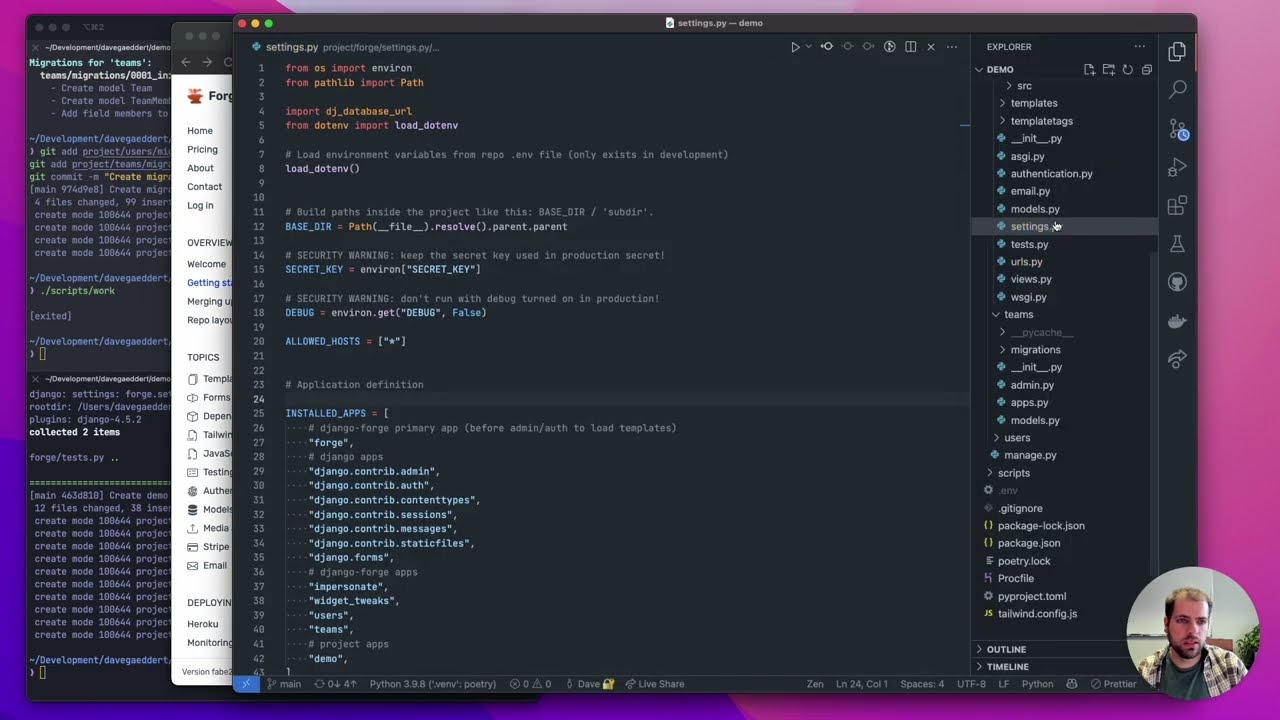Image resolution: width=1280 pixels, height=720 pixels.
Task: Refresh the DEMO explorer tree
Action: [x=1127, y=70]
